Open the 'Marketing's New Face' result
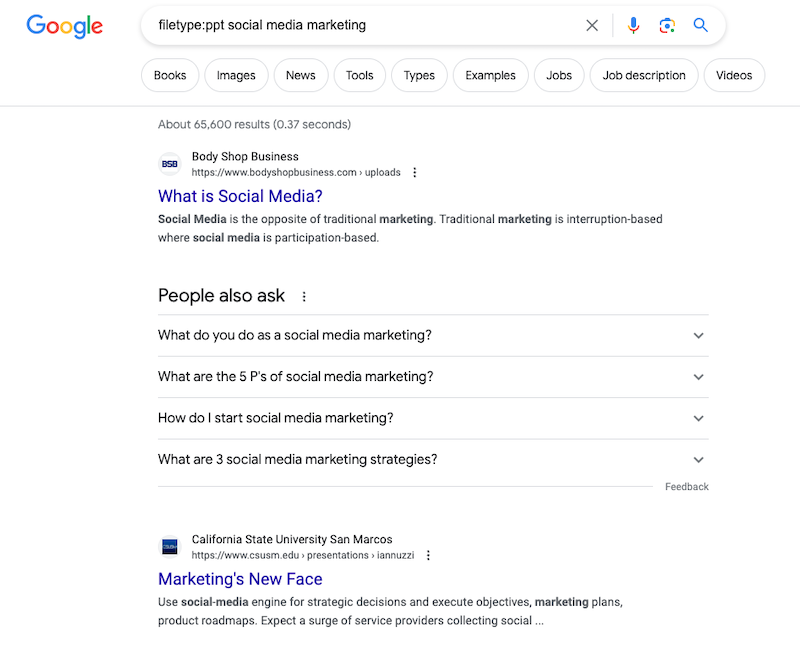 tap(240, 579)
